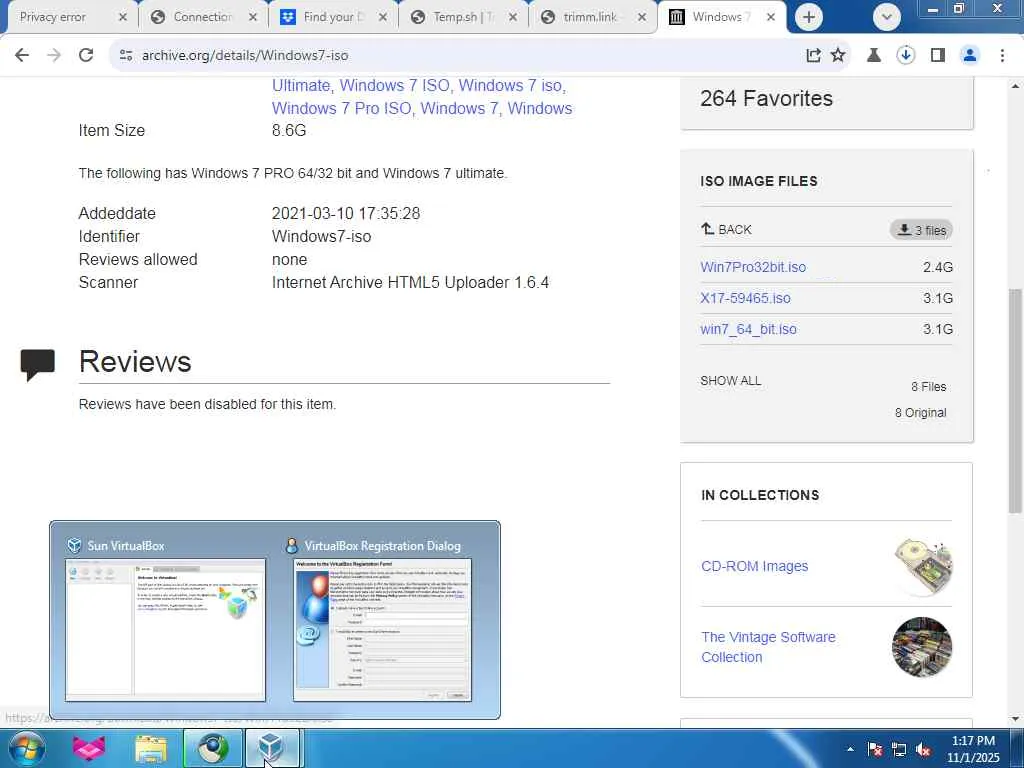Click the muted volume tray icon
This screenshot has width=1024, height=768.
pyautogui.click(x=923, y=750)
